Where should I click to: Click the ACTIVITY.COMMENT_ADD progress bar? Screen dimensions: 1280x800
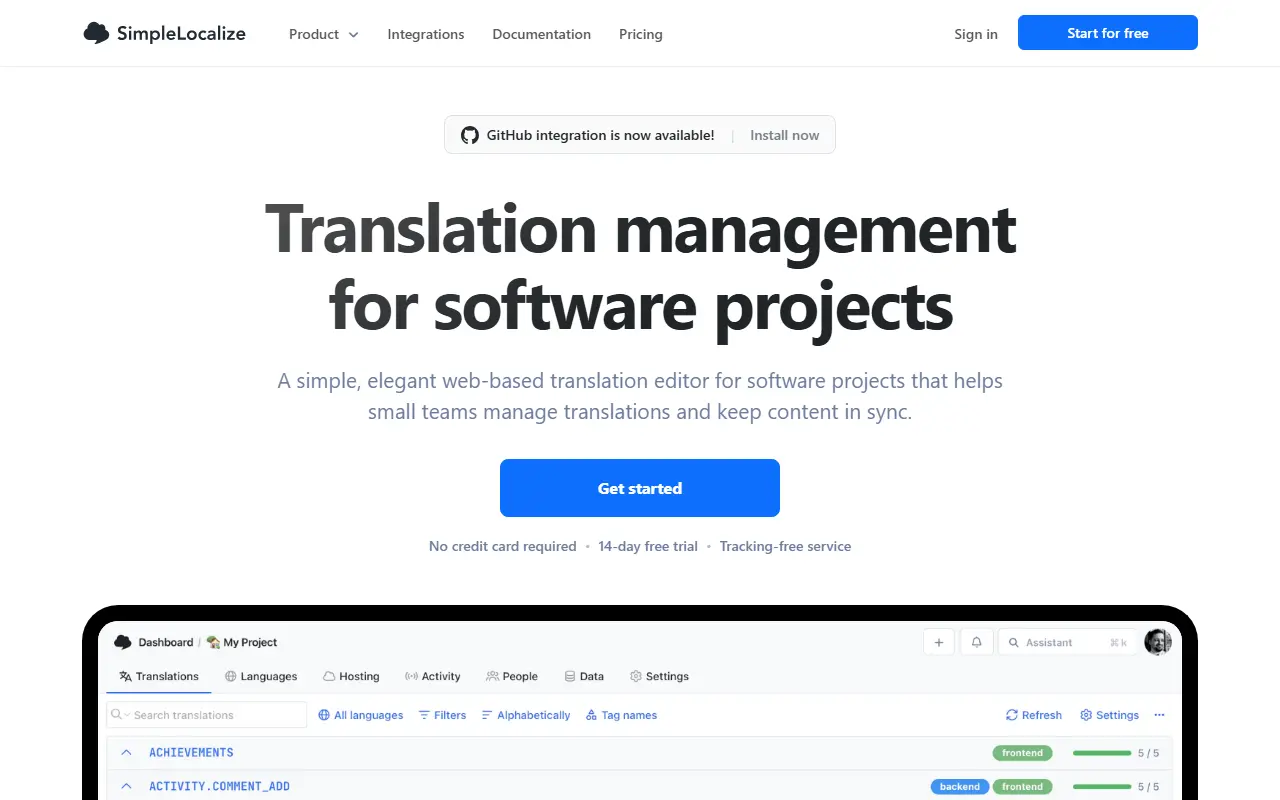click(x=1102, y=787)
